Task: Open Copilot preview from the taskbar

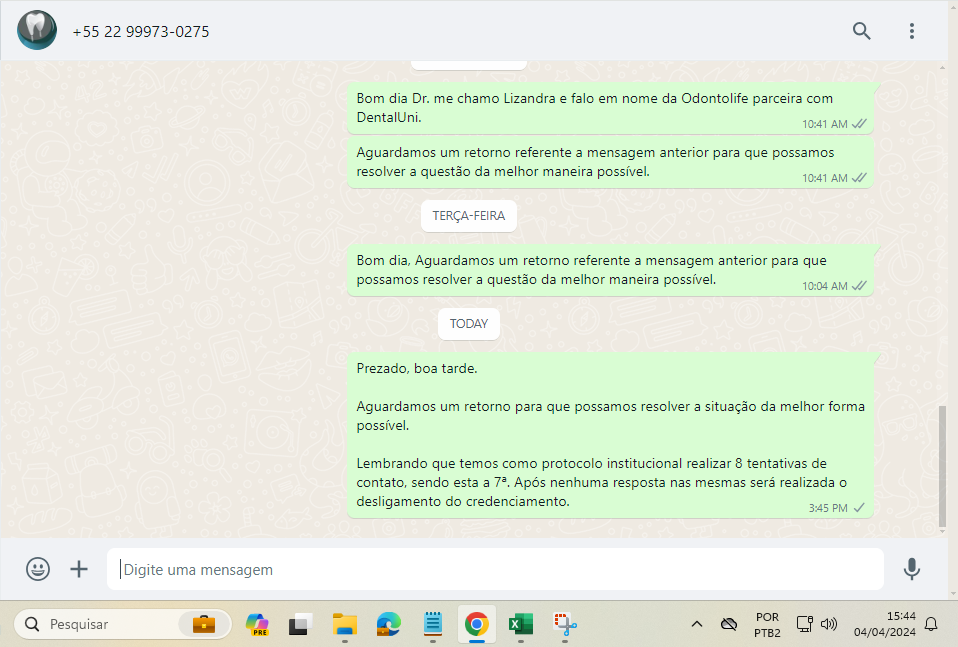Action: pos(257,624)
